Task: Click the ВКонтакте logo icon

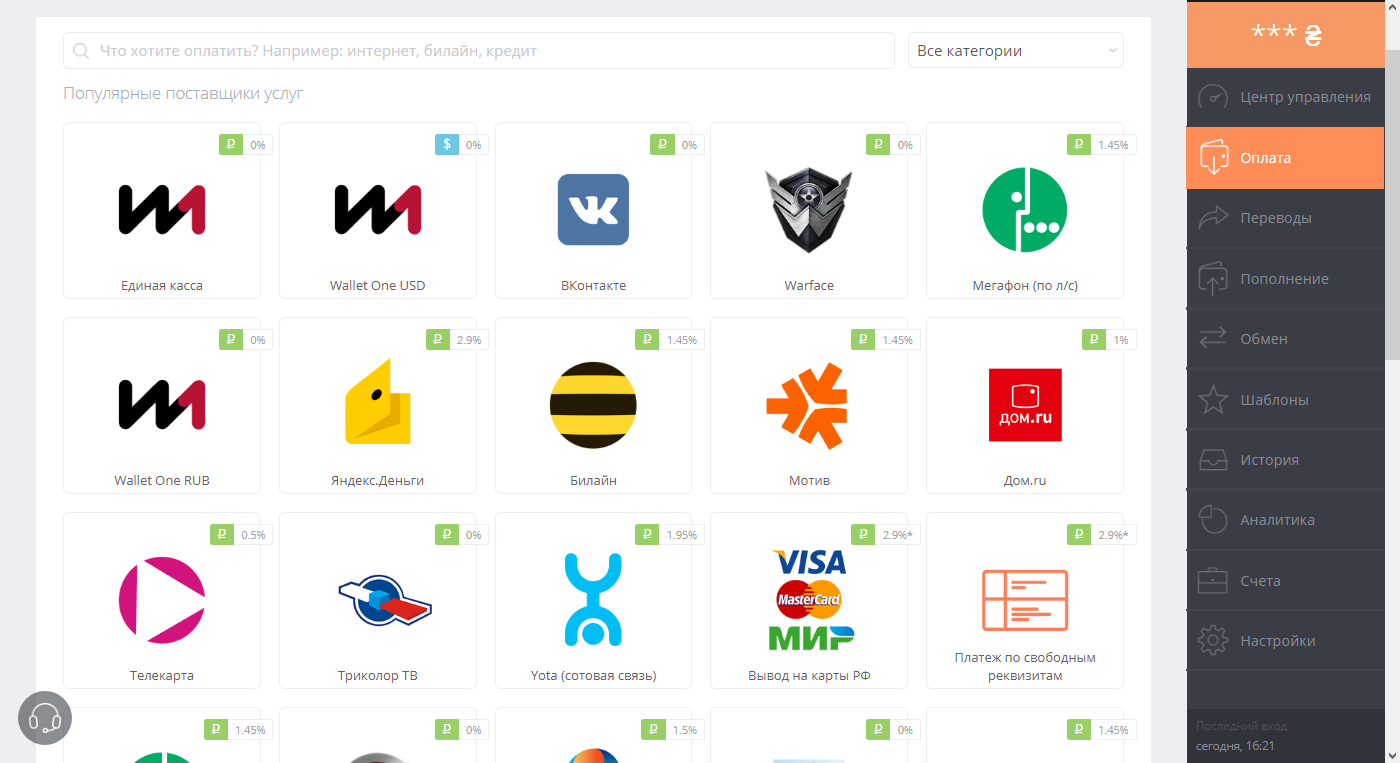Action: pyautogui.click(x=593, y=210)
